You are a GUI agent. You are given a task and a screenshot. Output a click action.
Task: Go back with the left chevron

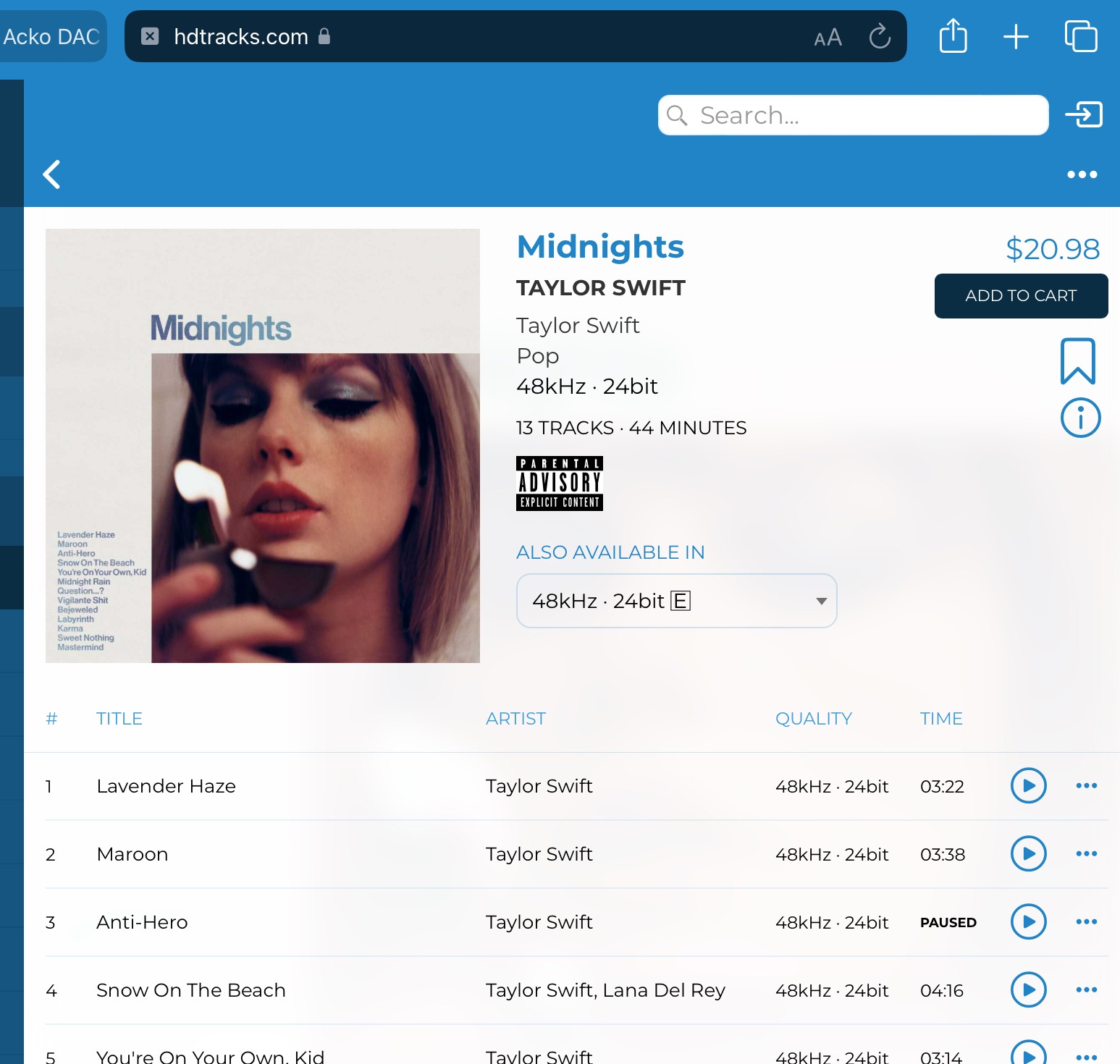[51, 174]
